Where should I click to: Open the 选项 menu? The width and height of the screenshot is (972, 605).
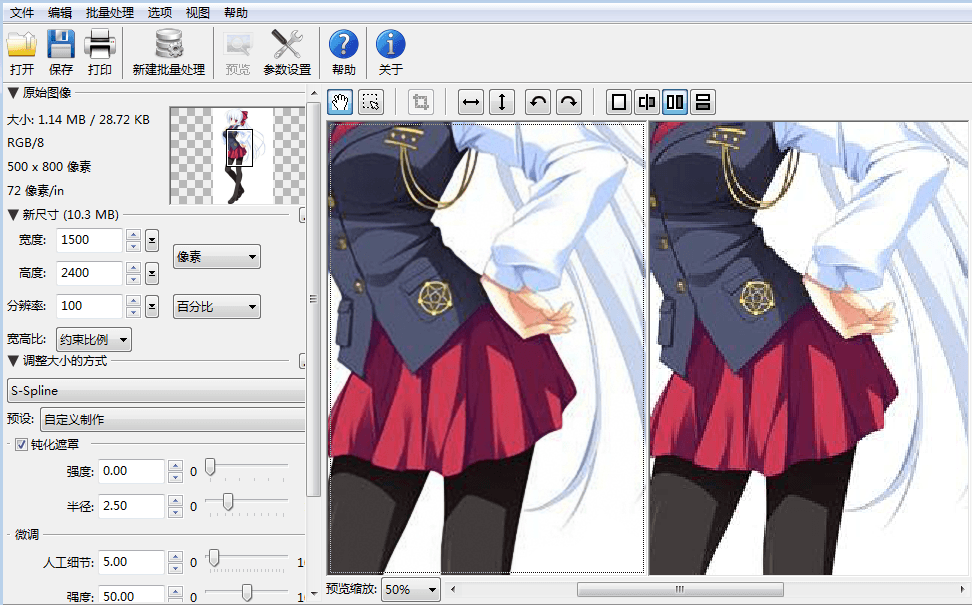(160, 12)
